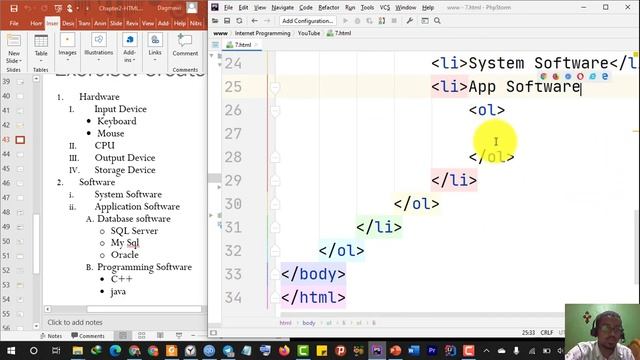Save the PowerPoint presentation with the disk icon
The width and height of the screenshot is (640, 360).
13,8
